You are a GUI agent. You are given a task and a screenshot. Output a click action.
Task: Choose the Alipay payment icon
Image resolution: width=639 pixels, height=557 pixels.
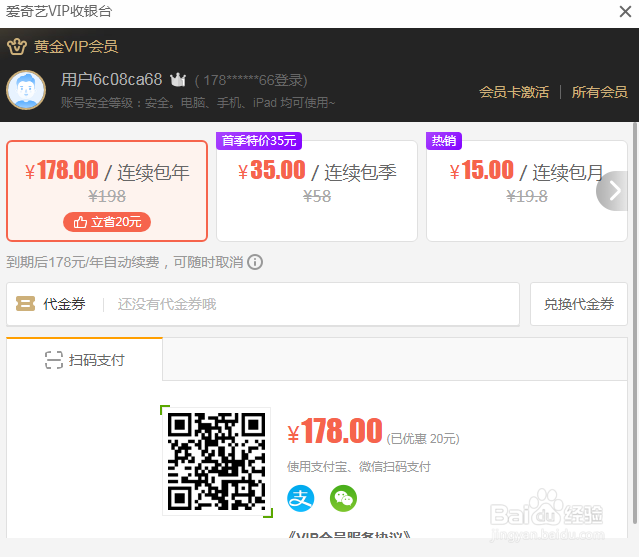coord(301,498)
